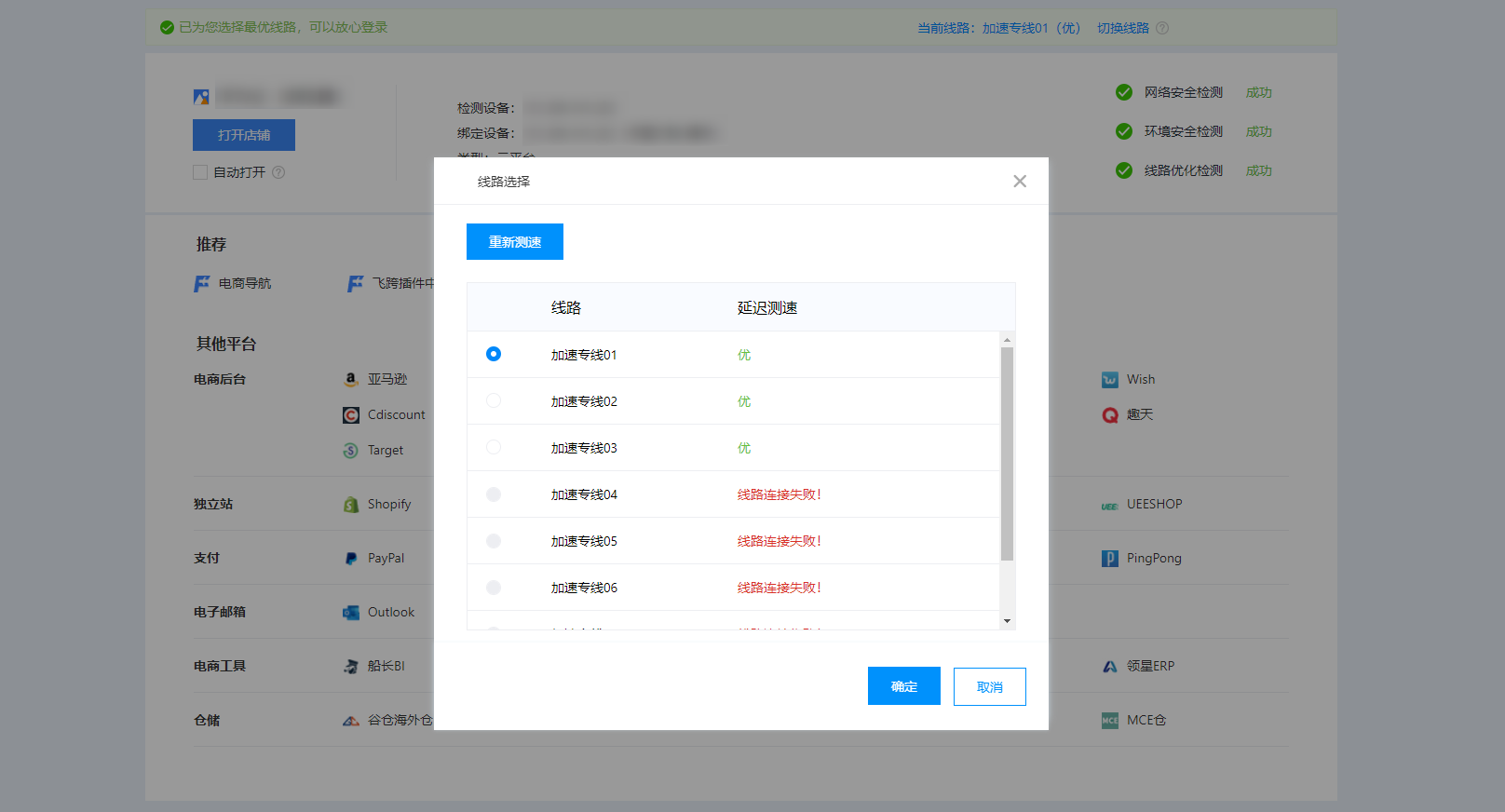
Task: Close the 线路选择 dialog
Action: tap(1020, 182)
